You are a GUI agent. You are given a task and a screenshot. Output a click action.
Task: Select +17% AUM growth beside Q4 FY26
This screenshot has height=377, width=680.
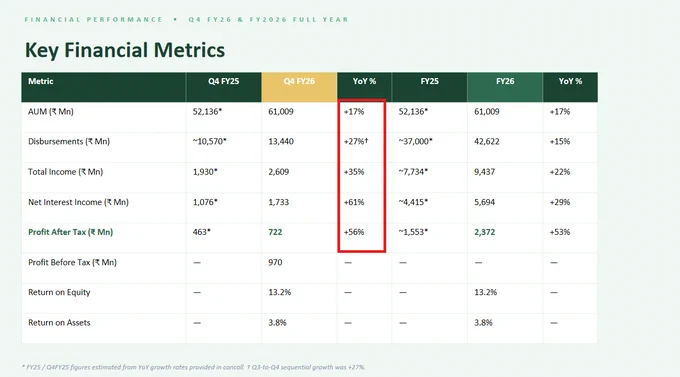click(354, 111)
